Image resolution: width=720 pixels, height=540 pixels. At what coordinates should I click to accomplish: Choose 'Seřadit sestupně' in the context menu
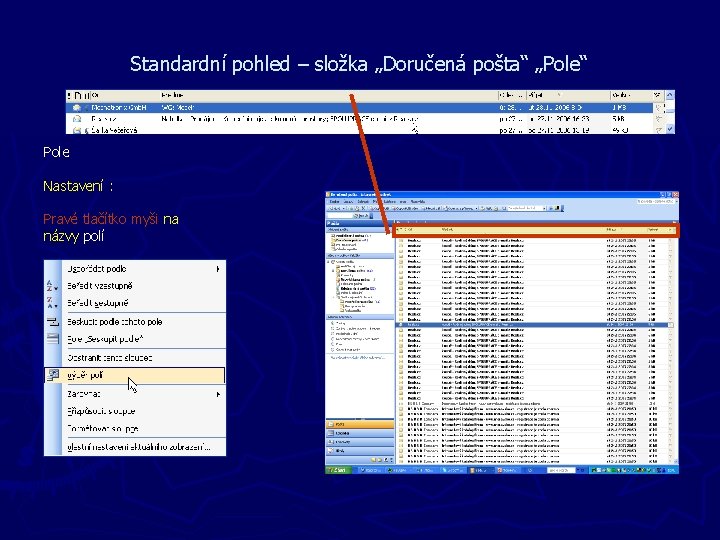(x=135, y=303)
